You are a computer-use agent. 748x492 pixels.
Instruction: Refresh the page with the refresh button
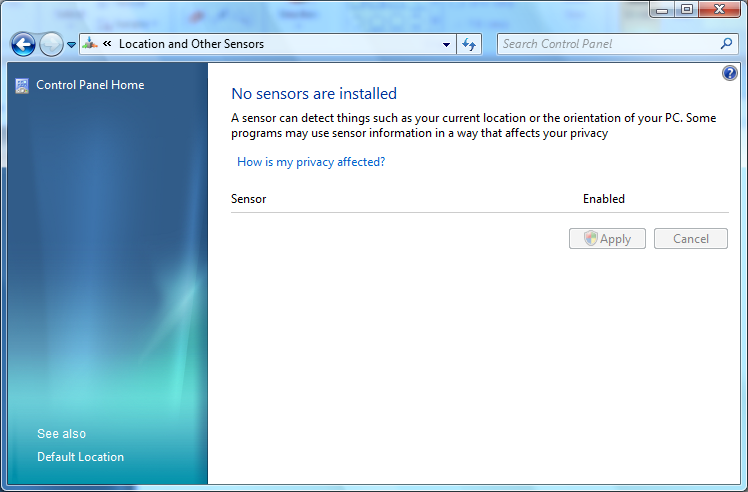coord(469,44)
